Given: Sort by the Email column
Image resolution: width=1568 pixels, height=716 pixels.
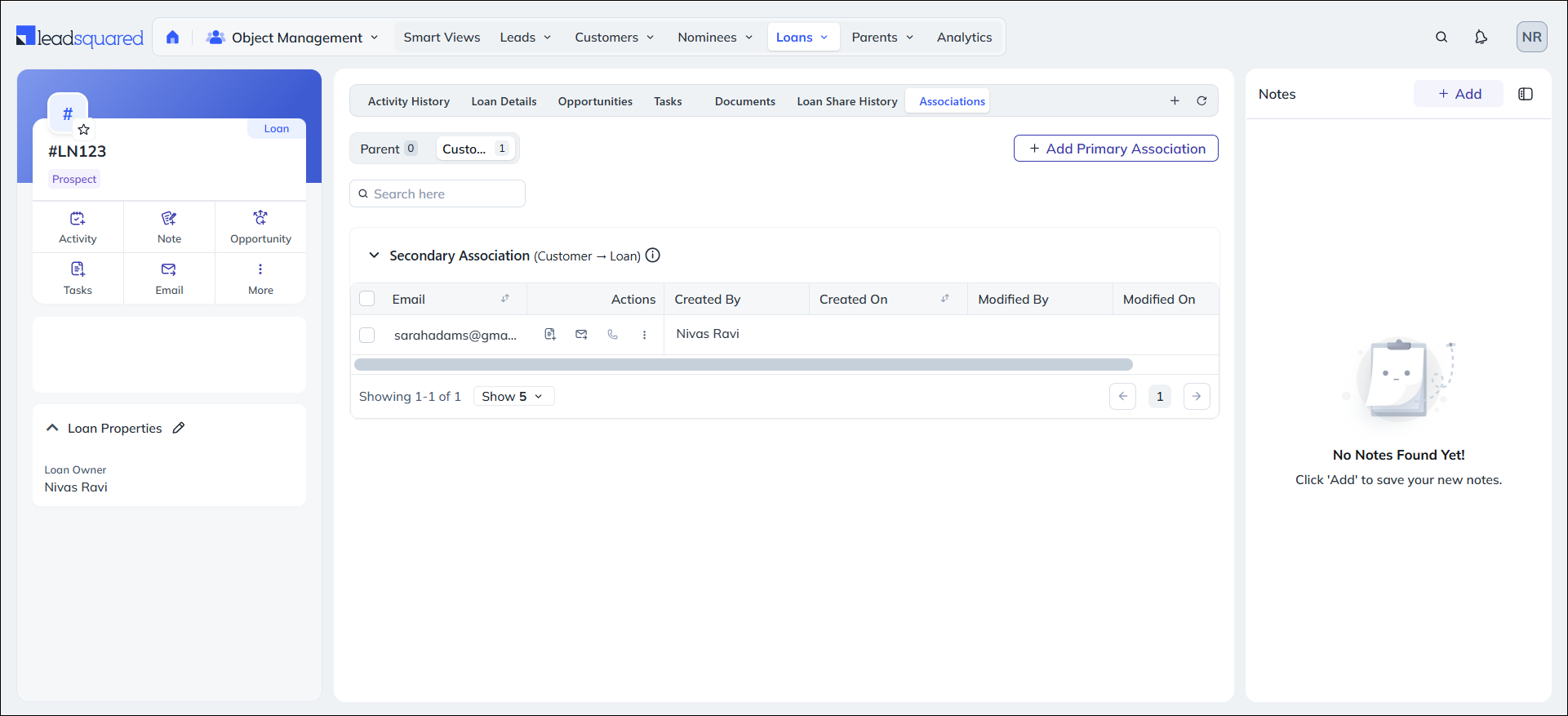Looking at the screenshot, I should click(x=505, y=299).
